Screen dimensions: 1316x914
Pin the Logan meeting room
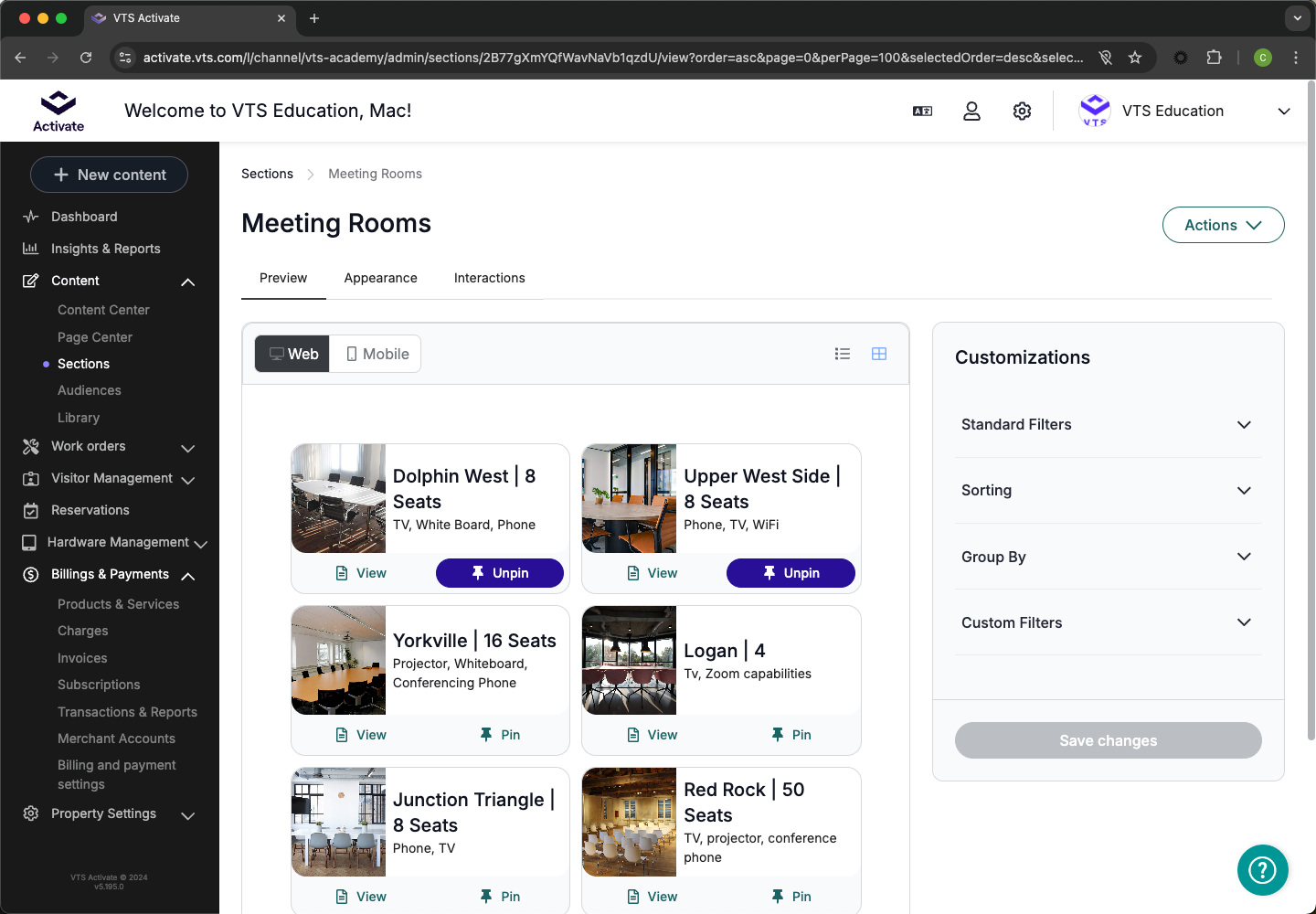point(791,735)
